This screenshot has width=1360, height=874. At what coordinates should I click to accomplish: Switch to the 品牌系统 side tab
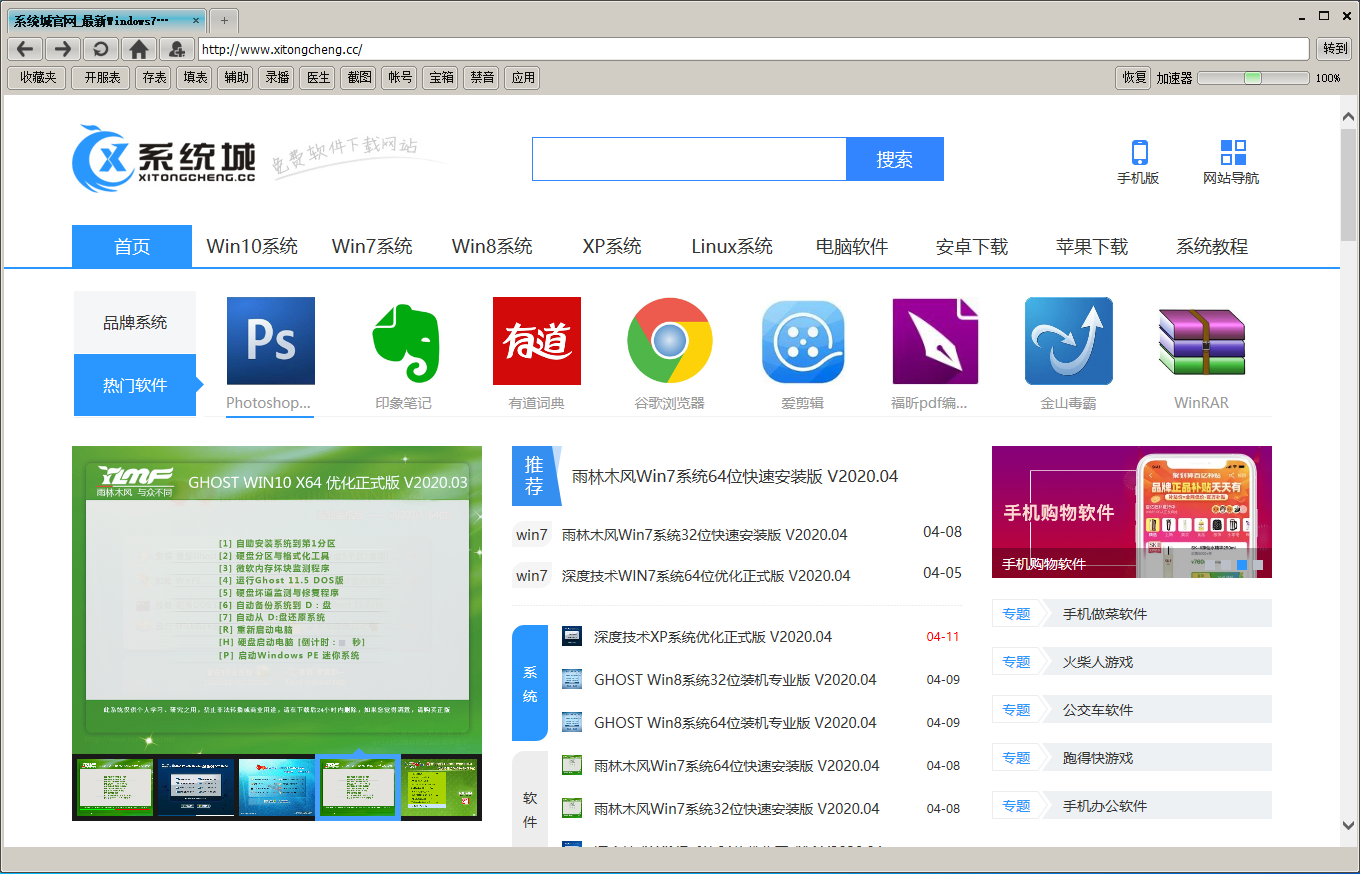click(x=135, y=322)
